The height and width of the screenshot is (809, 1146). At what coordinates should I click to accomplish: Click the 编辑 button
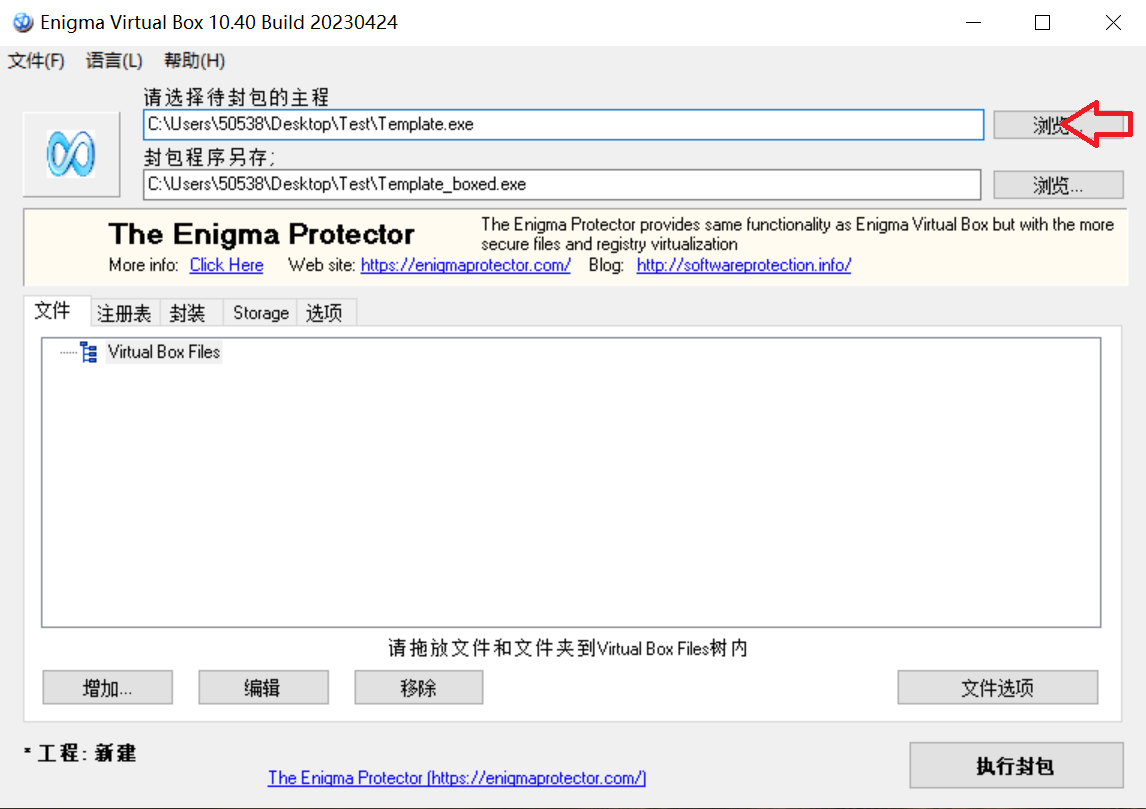click(x=263, y=688)
